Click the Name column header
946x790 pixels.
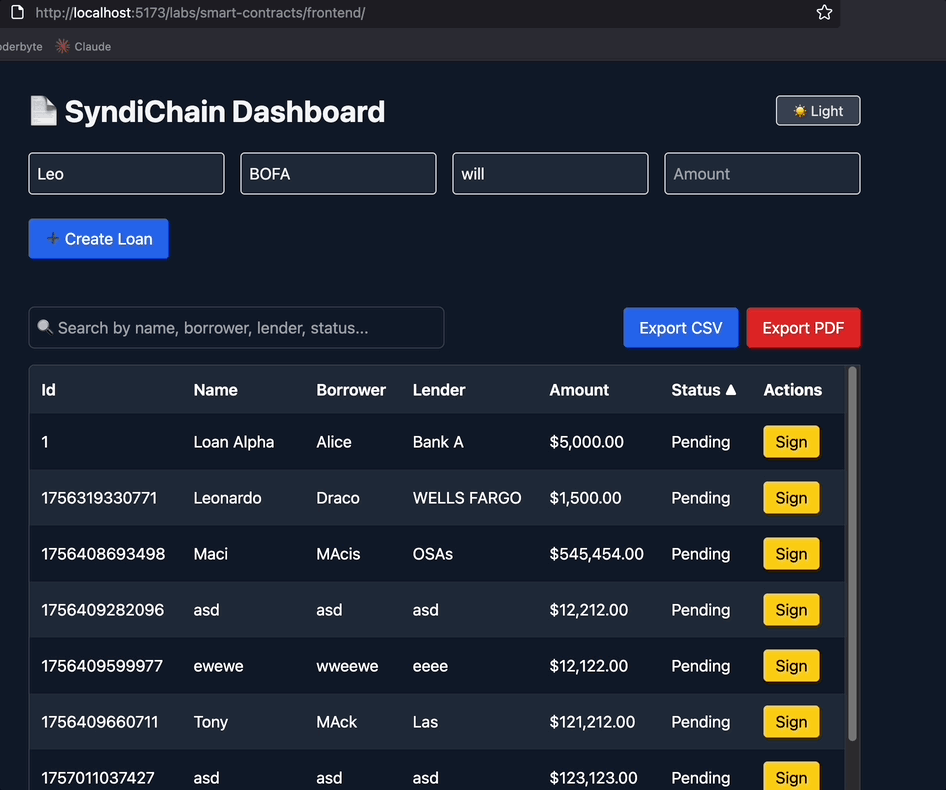coord(215,390)
